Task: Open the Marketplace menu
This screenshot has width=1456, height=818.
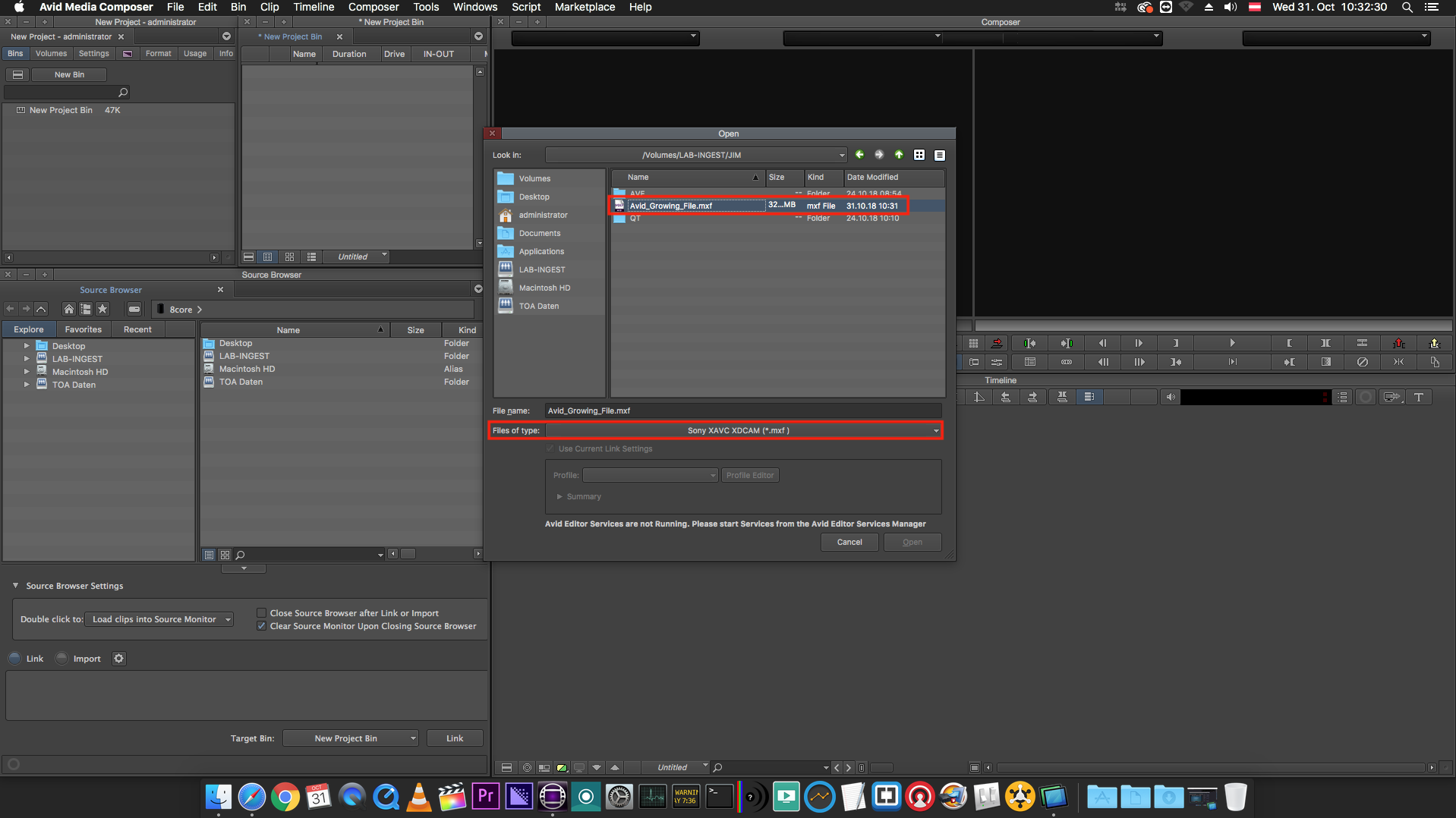Action: point(585,7)
